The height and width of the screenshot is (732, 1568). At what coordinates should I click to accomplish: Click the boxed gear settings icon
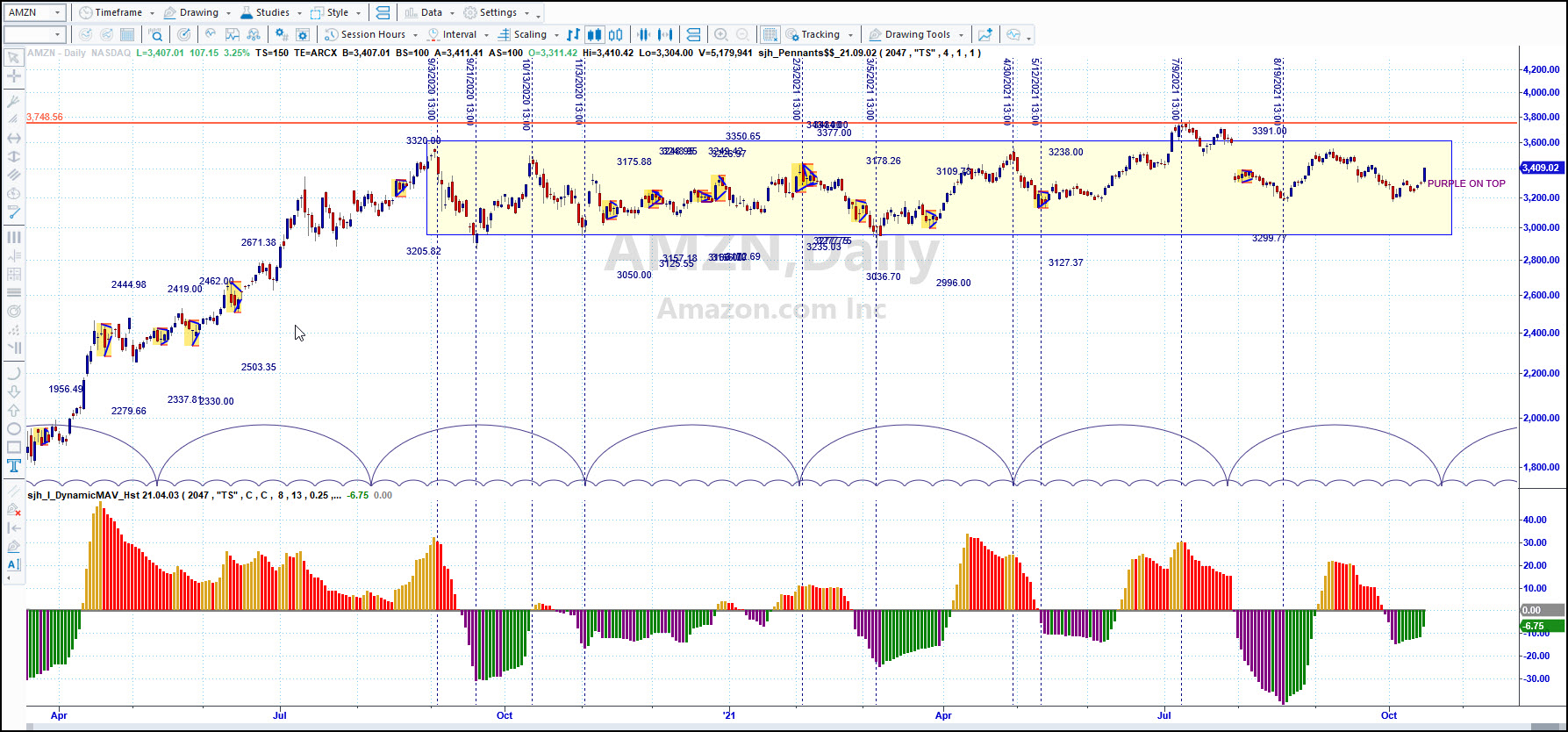[303, 35]
